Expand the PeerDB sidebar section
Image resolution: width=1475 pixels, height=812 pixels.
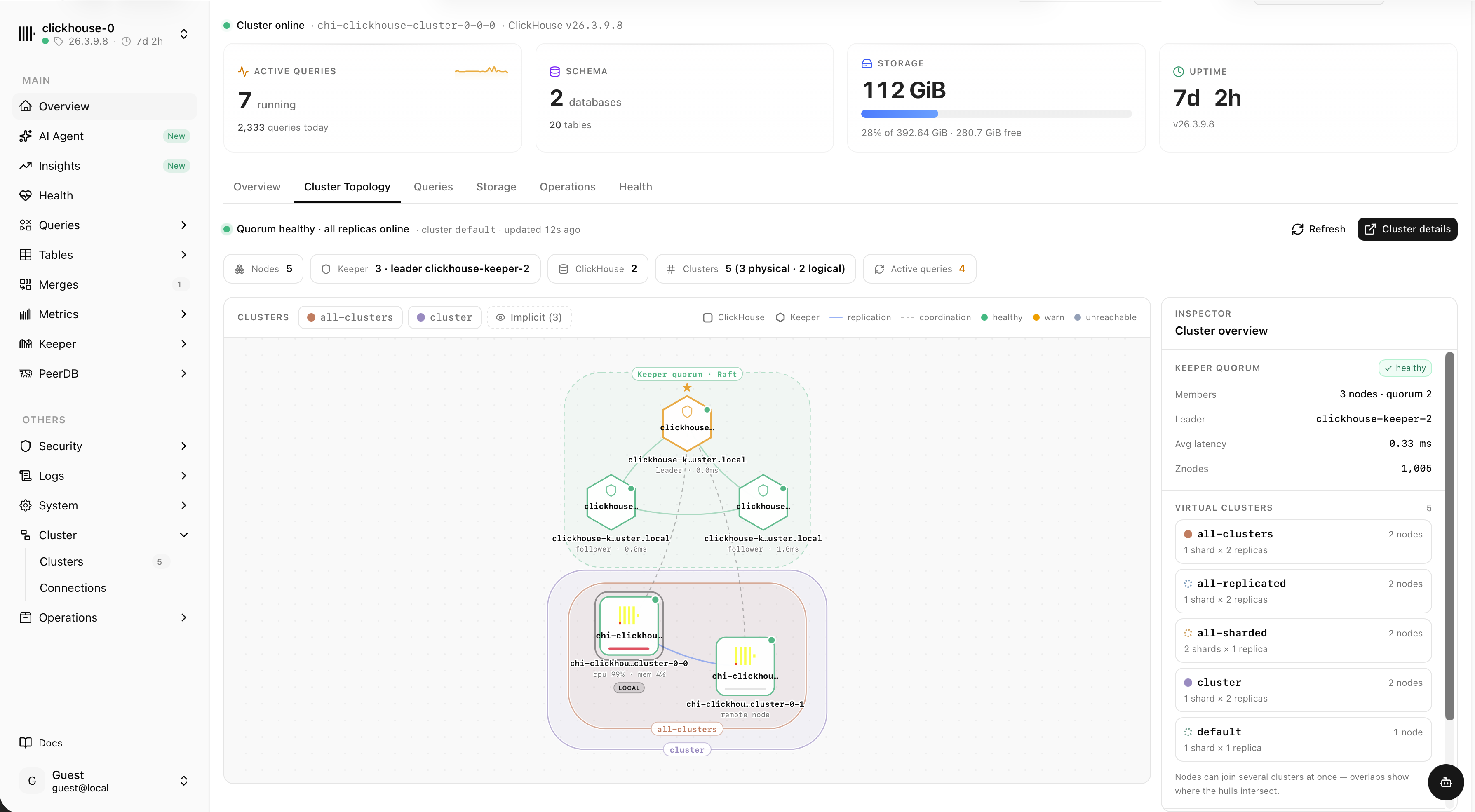184,374
